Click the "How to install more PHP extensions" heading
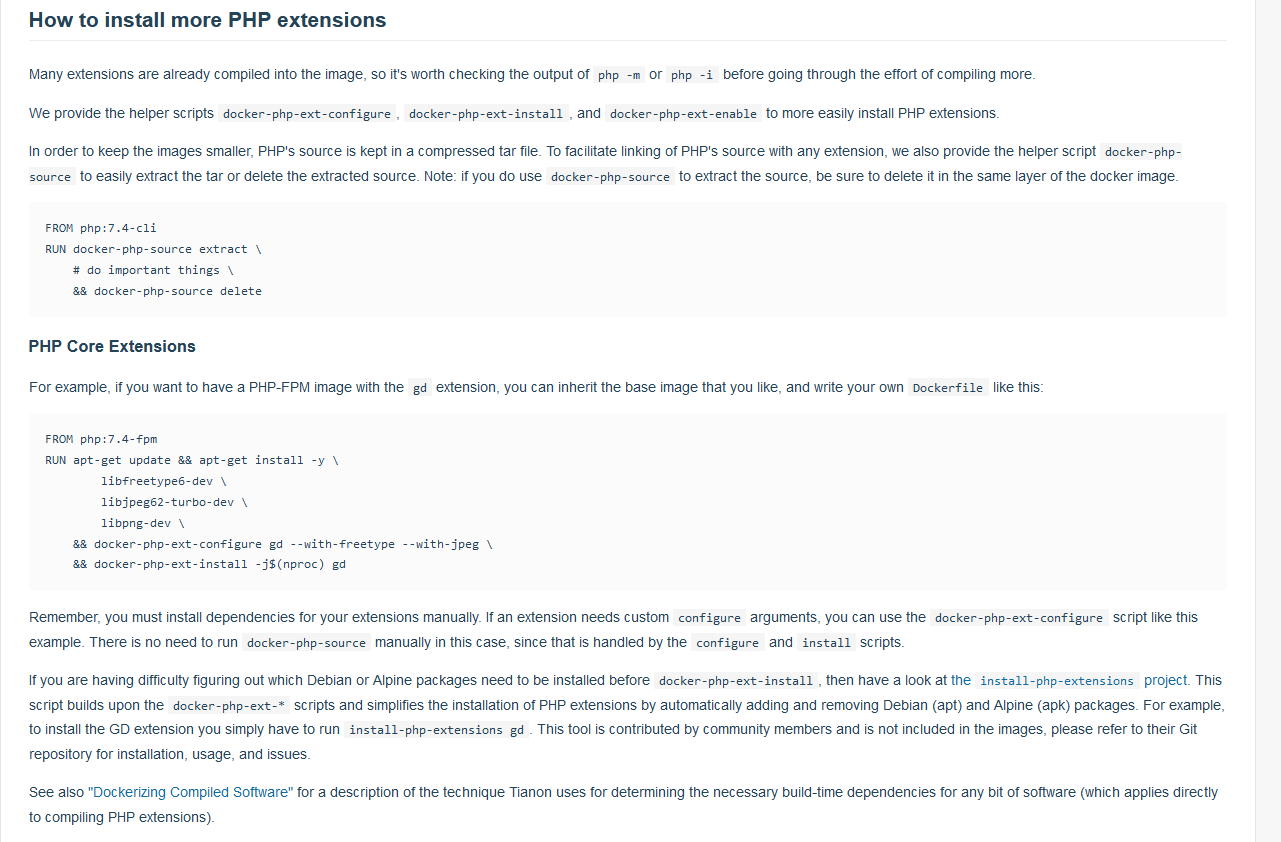The width and height of the screenshot is (1281, 842). pos(207,20)
